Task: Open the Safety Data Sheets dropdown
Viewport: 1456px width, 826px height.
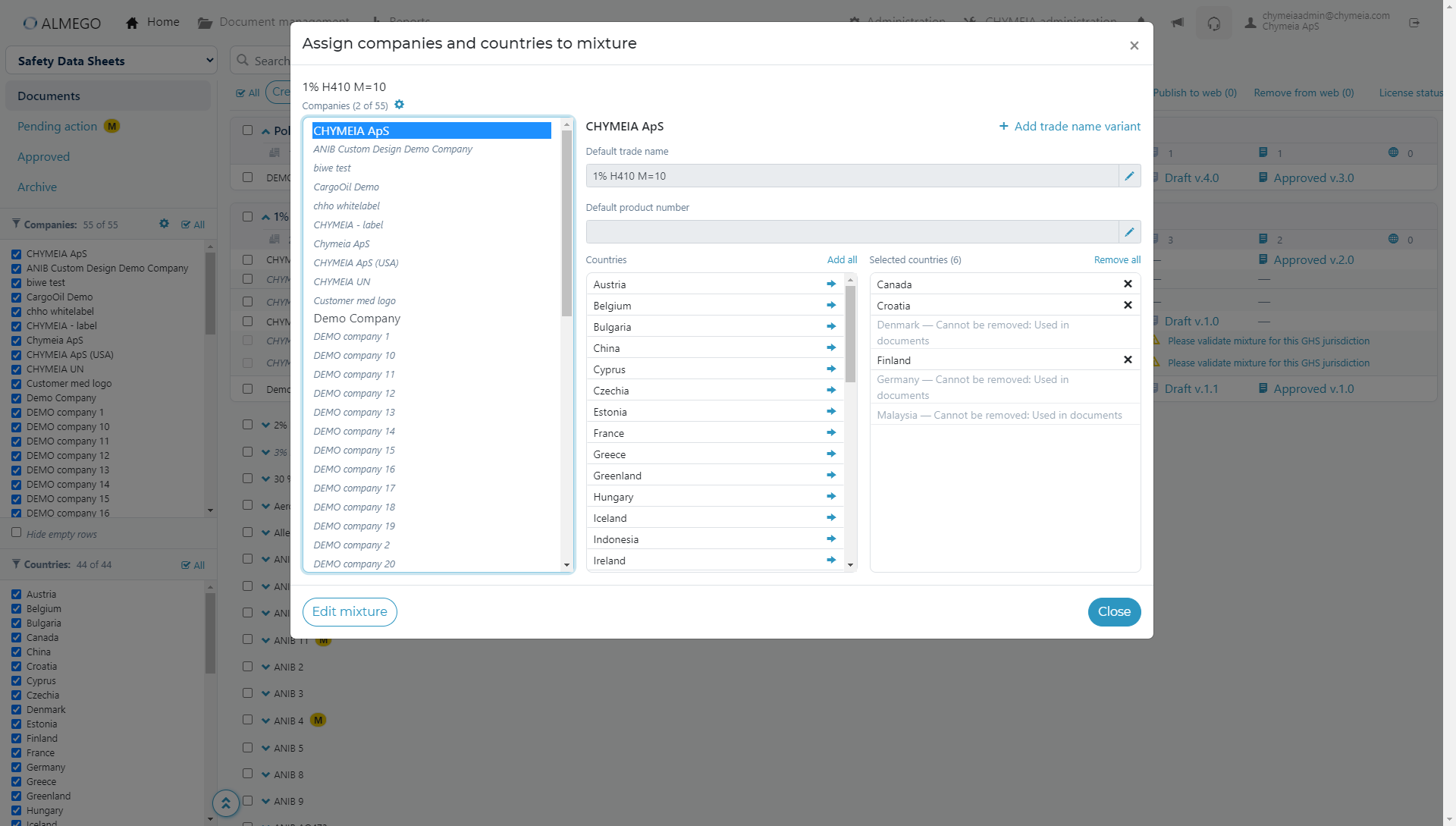Action: (x=111, y=61)
